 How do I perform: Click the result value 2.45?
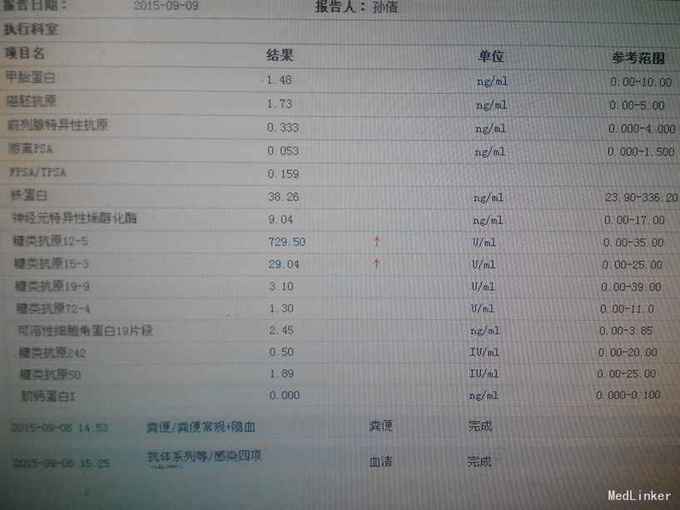[x=281, y=330]
